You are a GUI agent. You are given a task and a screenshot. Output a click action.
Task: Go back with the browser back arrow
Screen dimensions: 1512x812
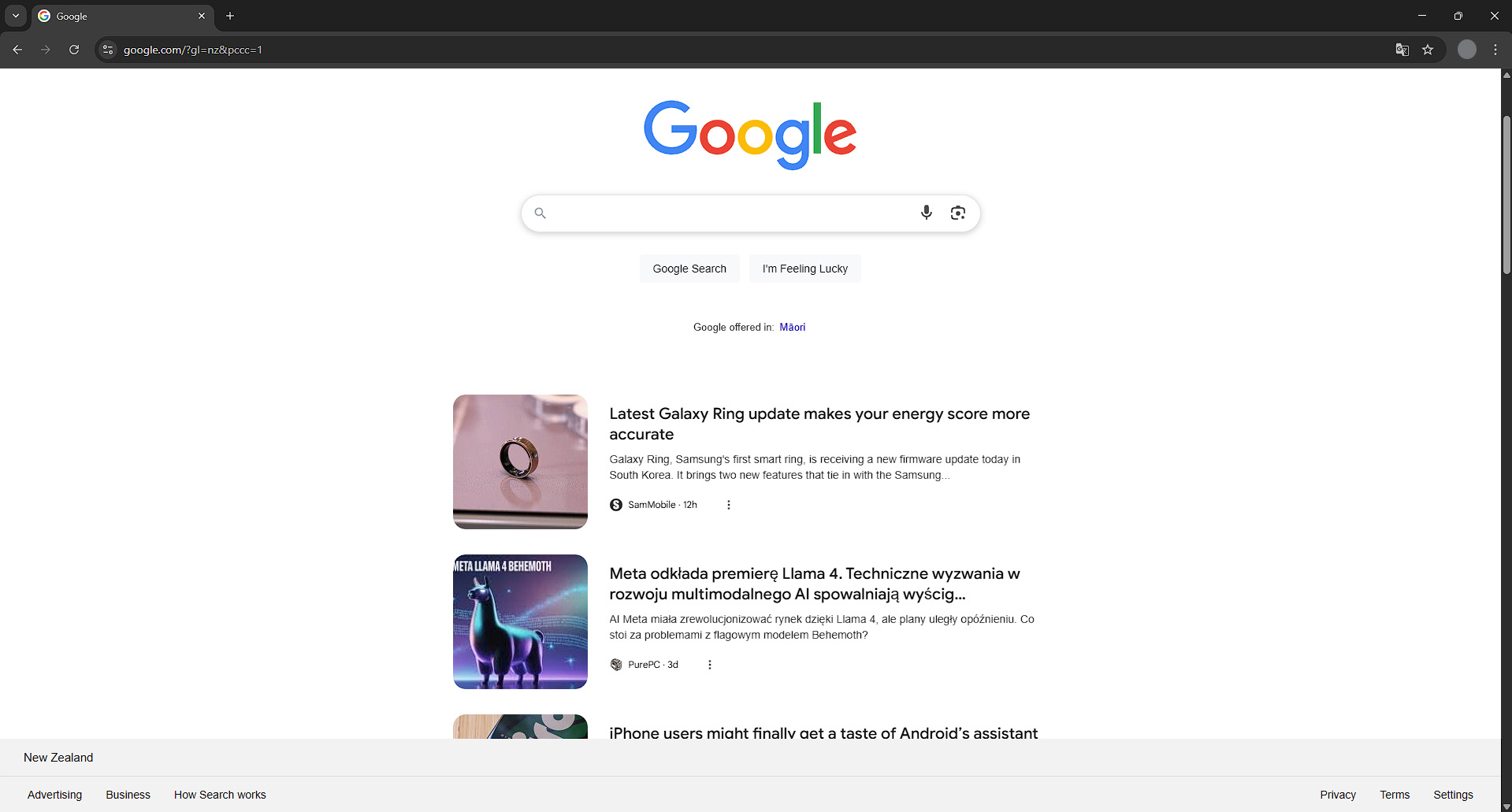point(17,50)
